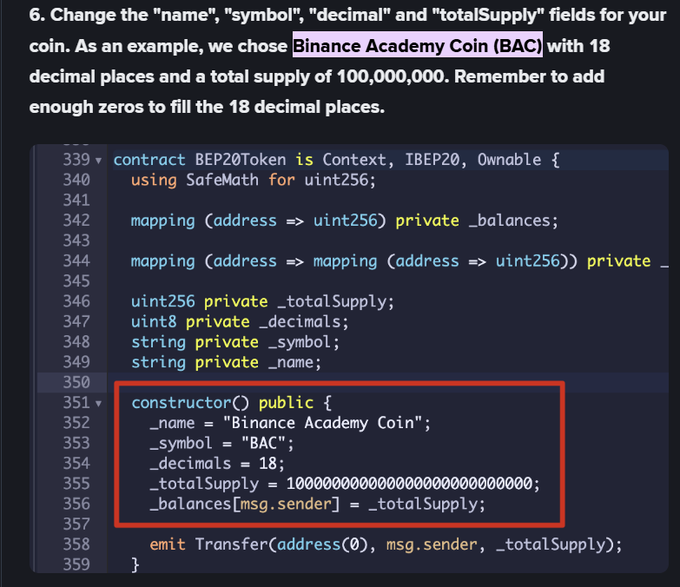This screenshot has height=587, width=680.
Task: Click the 'emit Transfer' statement
Action: pyautogui.click(x=386, y=545)
